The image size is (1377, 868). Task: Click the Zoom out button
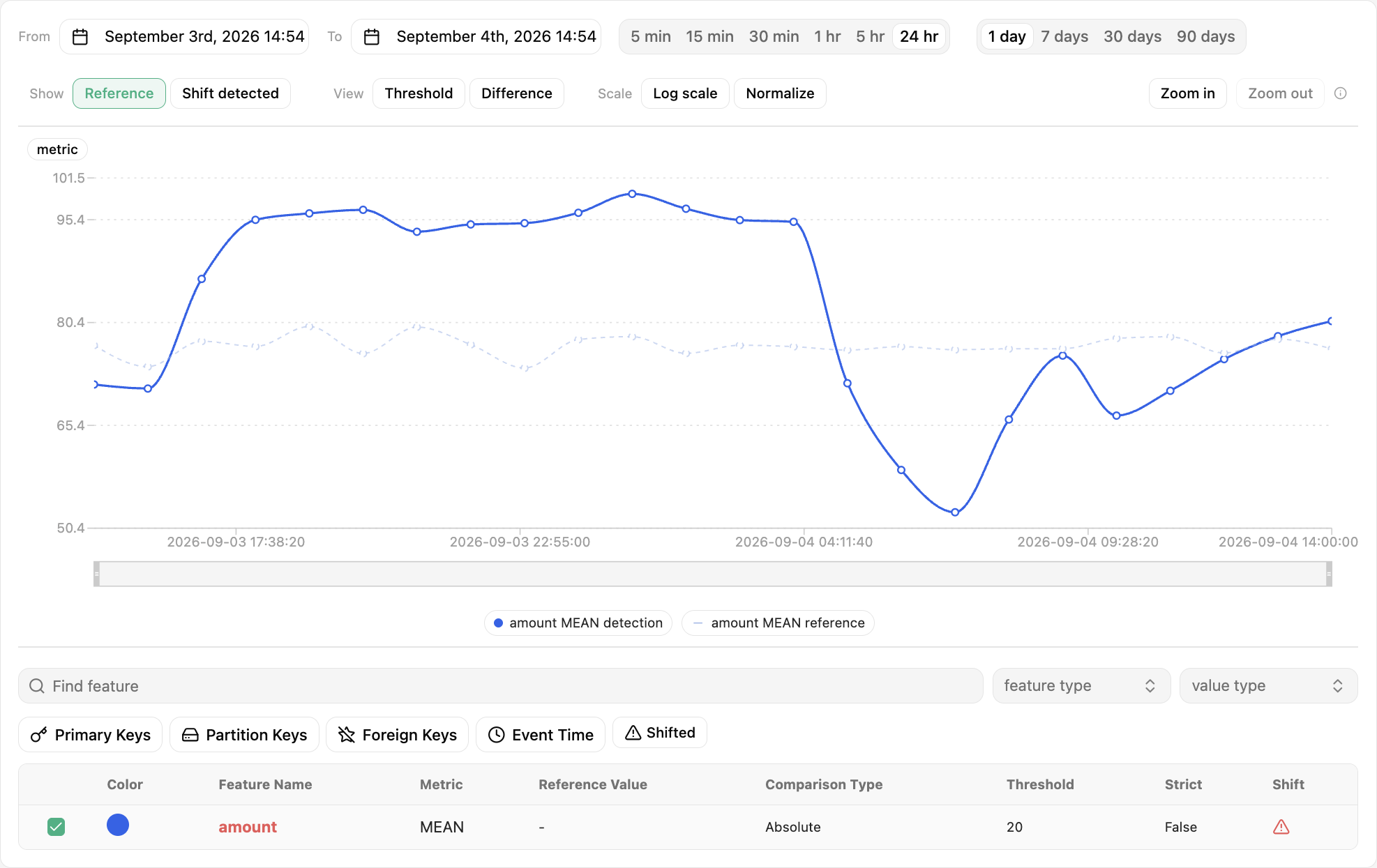coord(1280,93)
